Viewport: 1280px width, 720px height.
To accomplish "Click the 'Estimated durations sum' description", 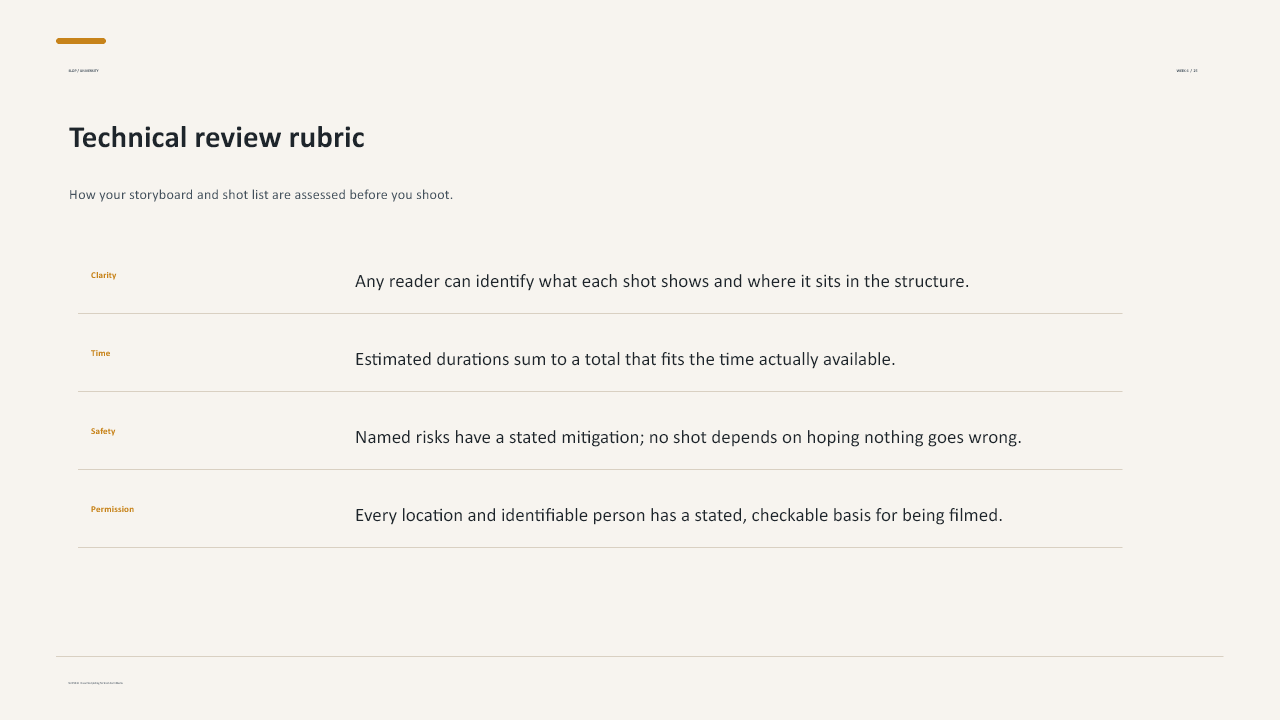I will (625, 359).
